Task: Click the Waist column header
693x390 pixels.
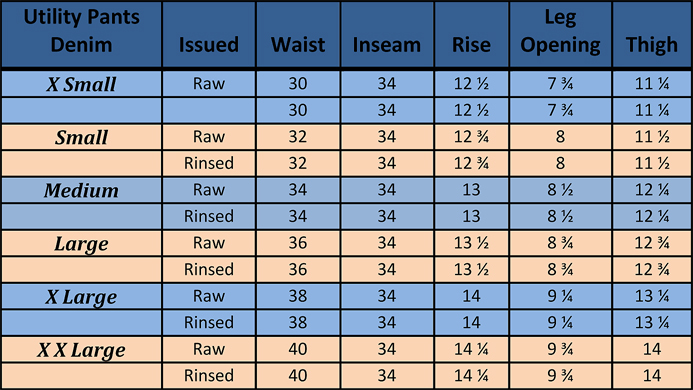Action: (x=298, y=34)
